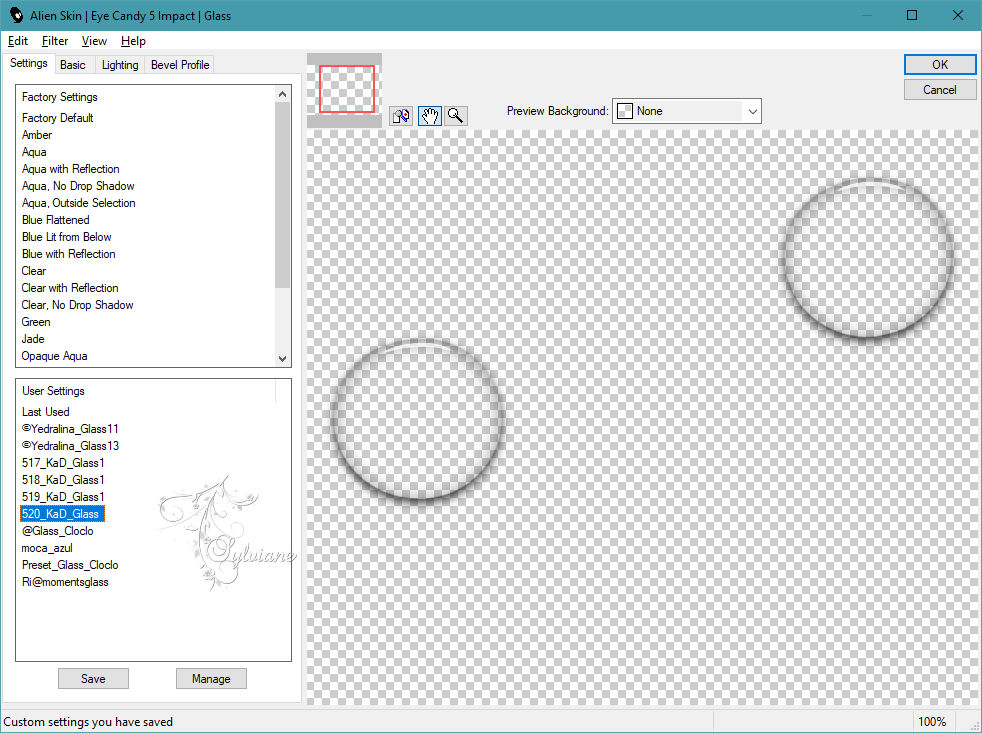Image resolution: width=982 pixels, height=733 pixels.
Task: Click the Preview Background color swatch
Action: pos(625,111)
